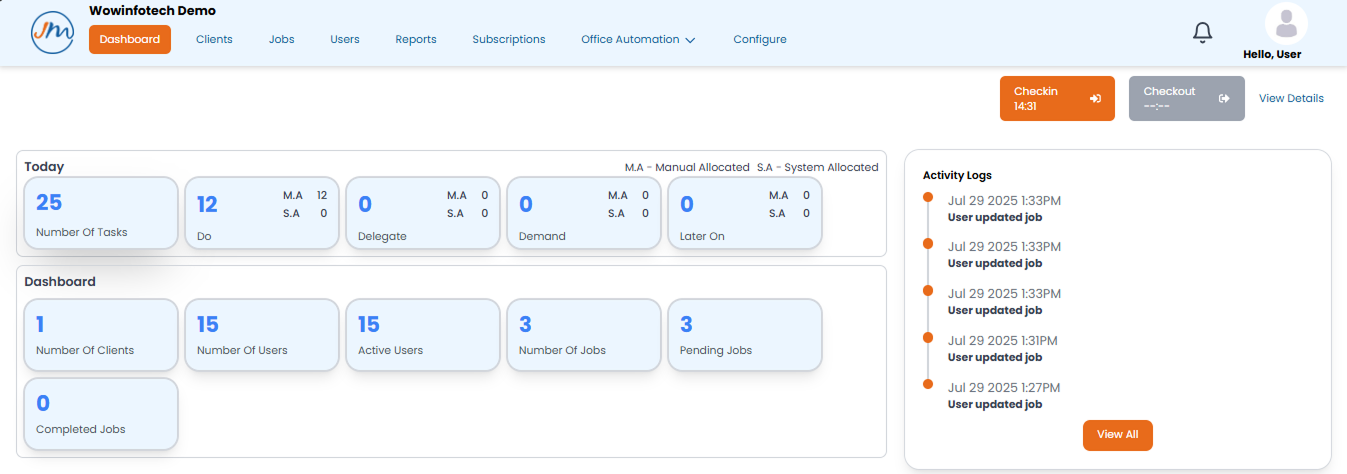Open the Subscriptions page

click(x=508, y=40)
